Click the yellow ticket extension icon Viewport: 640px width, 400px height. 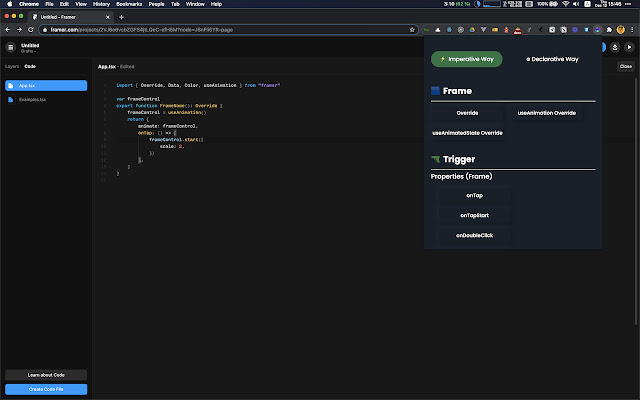495,29
